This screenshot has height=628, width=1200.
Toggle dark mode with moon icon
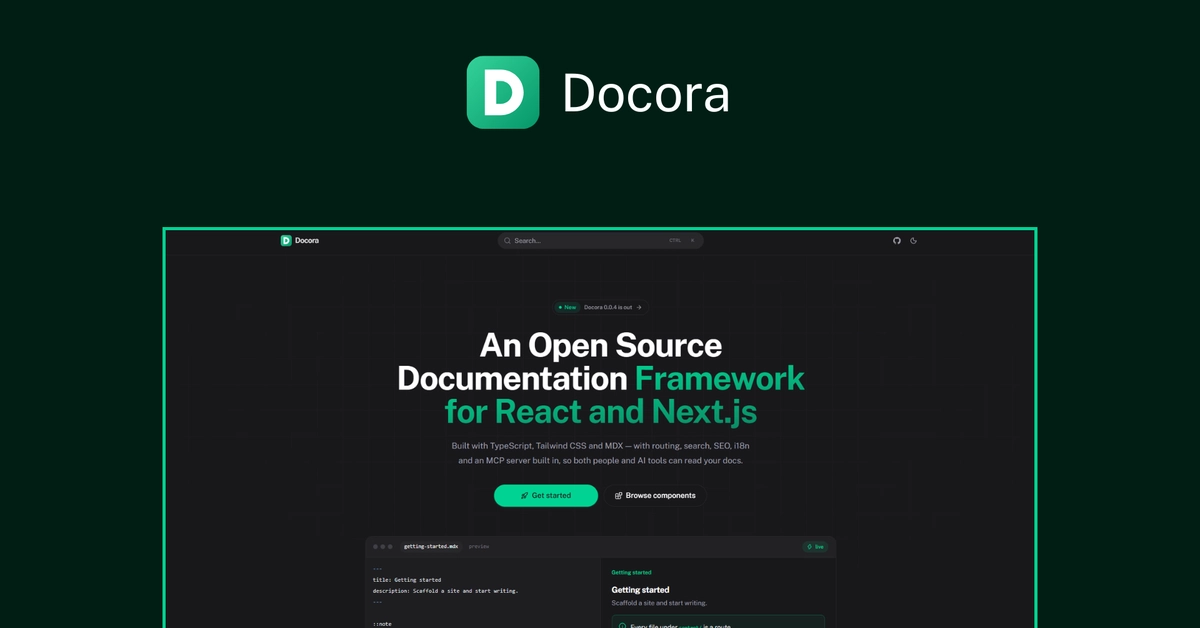pos(914,240)
